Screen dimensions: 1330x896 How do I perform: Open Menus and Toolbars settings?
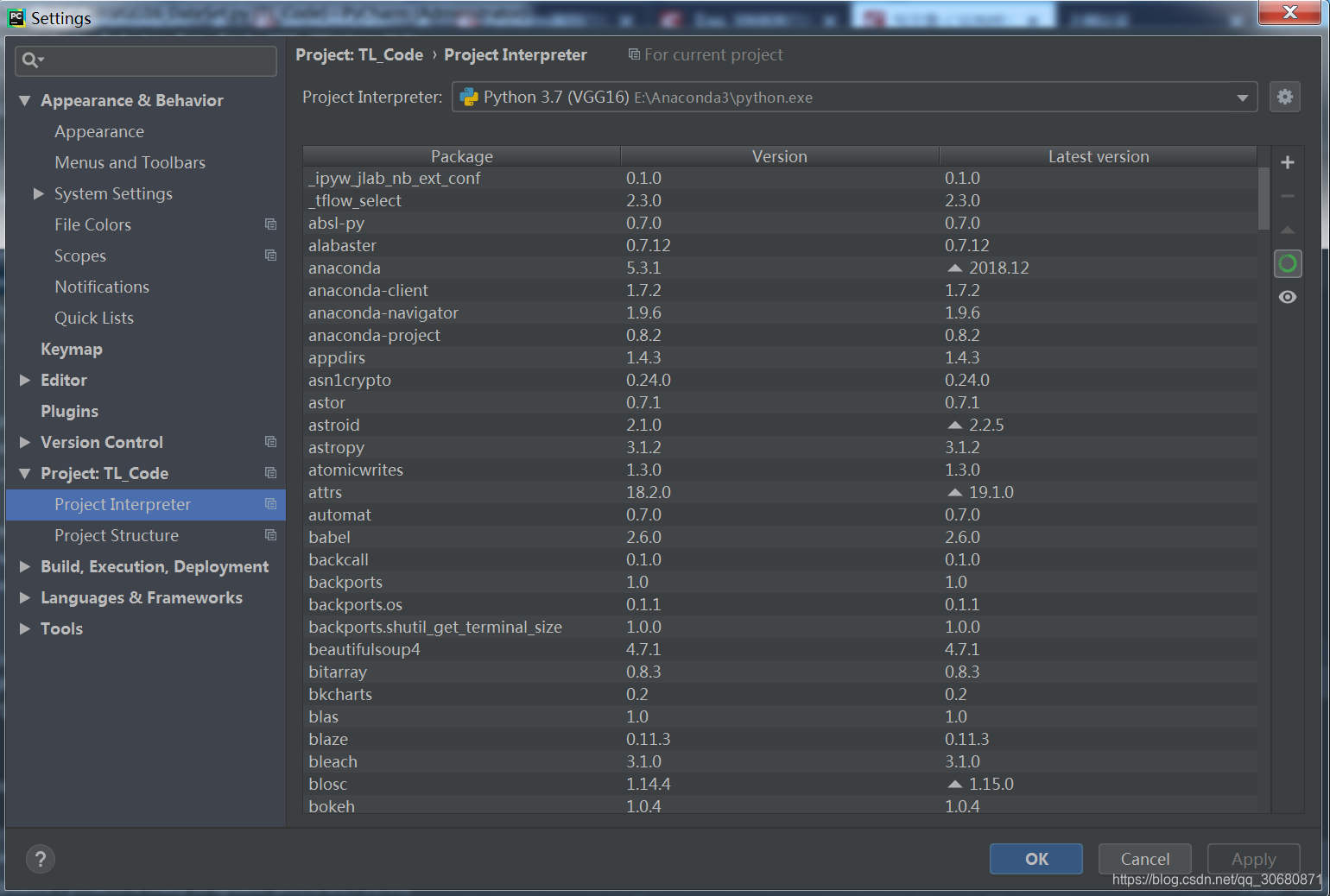pos(130,162)
